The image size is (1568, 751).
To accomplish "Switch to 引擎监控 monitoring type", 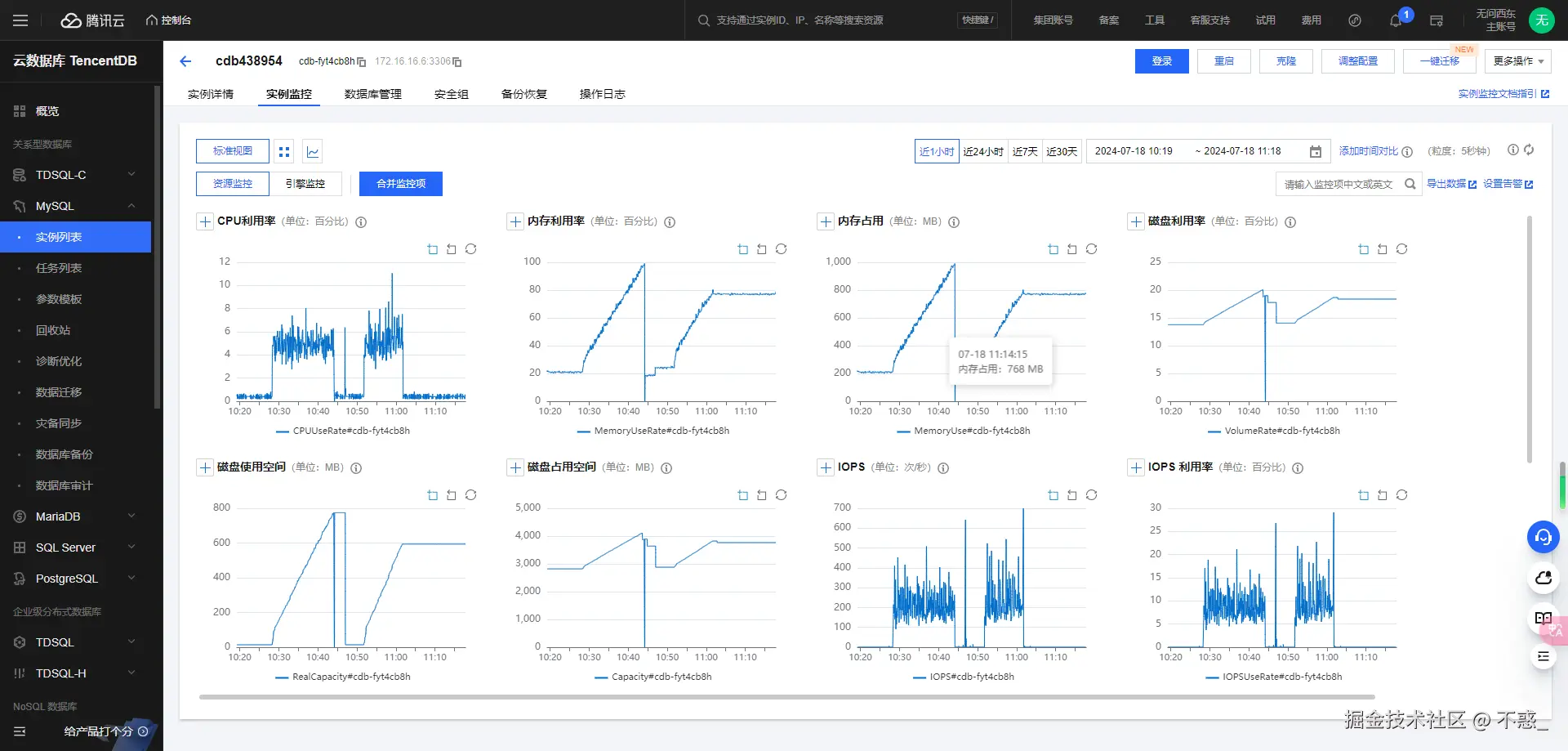I will [305, 184].
